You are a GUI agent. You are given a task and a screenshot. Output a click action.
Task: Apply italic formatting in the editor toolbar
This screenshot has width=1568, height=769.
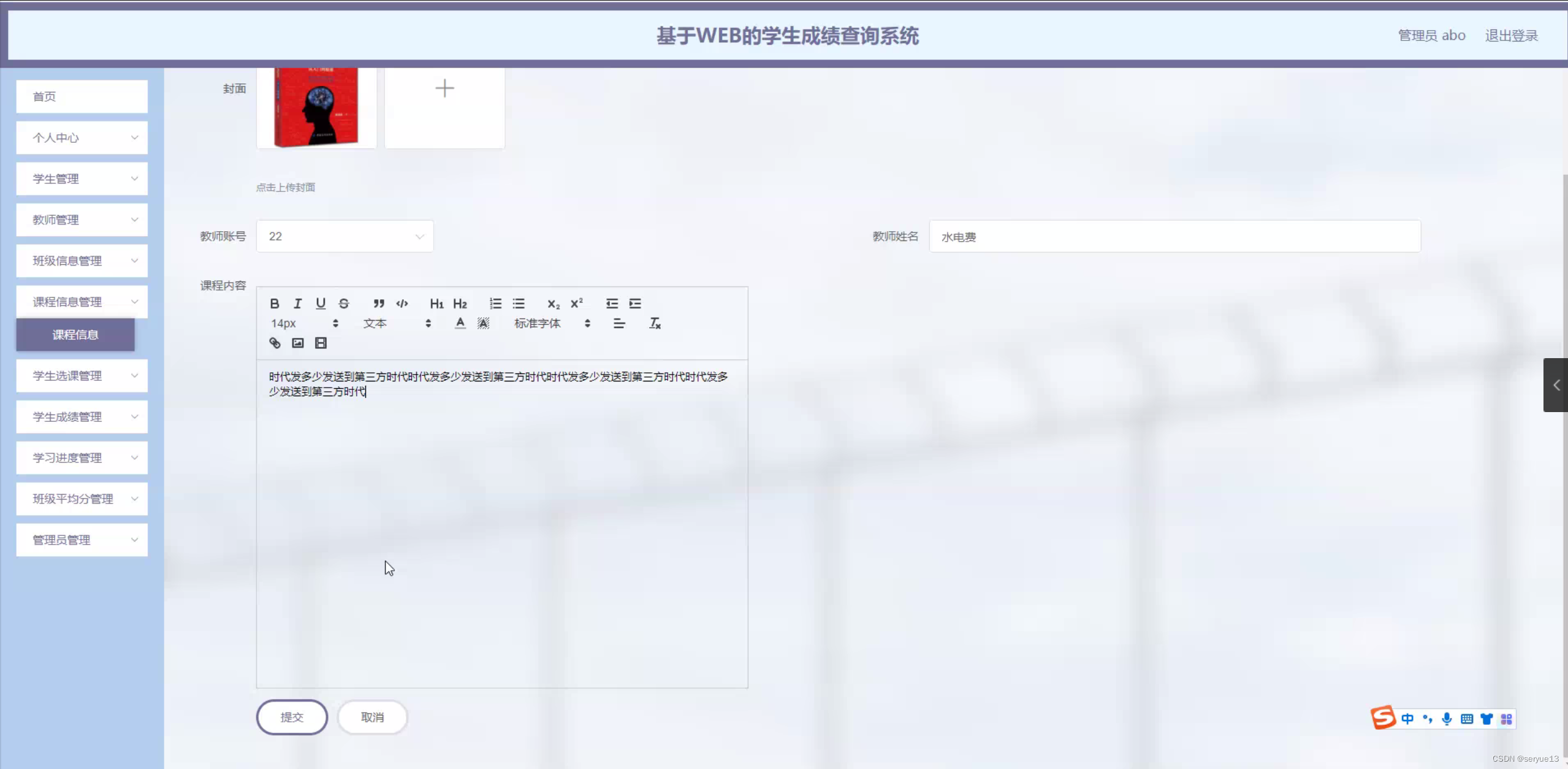pyautogui.click(x=298, y=303)
